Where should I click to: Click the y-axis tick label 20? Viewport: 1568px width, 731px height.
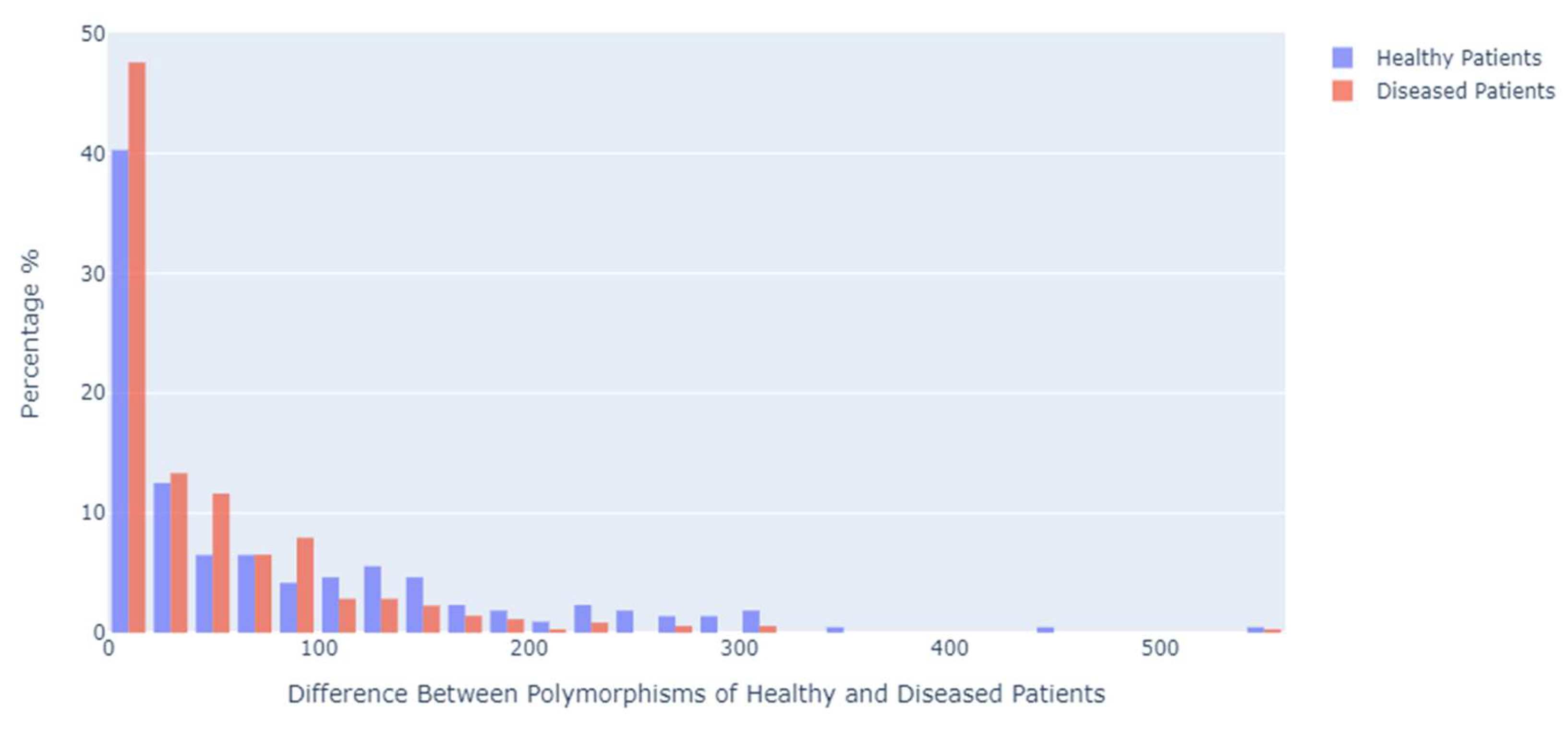[93, 393]
